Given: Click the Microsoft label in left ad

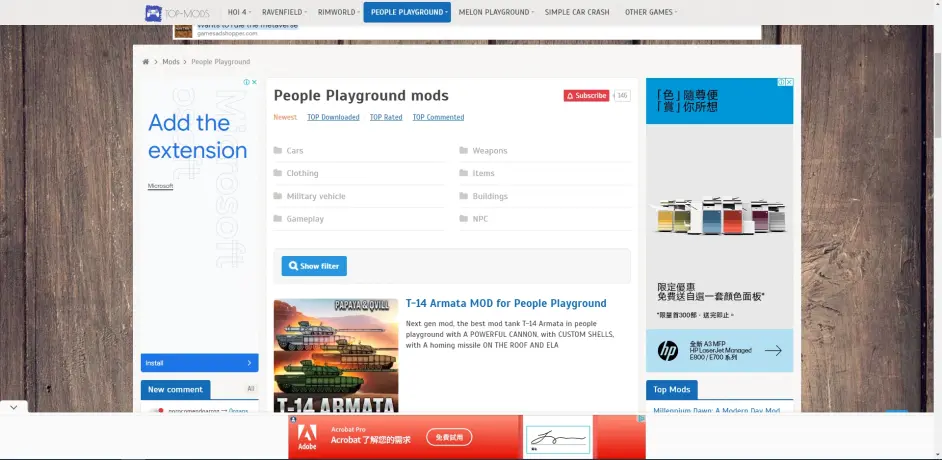Looking at the screenshot, I should tap(160, 186).
